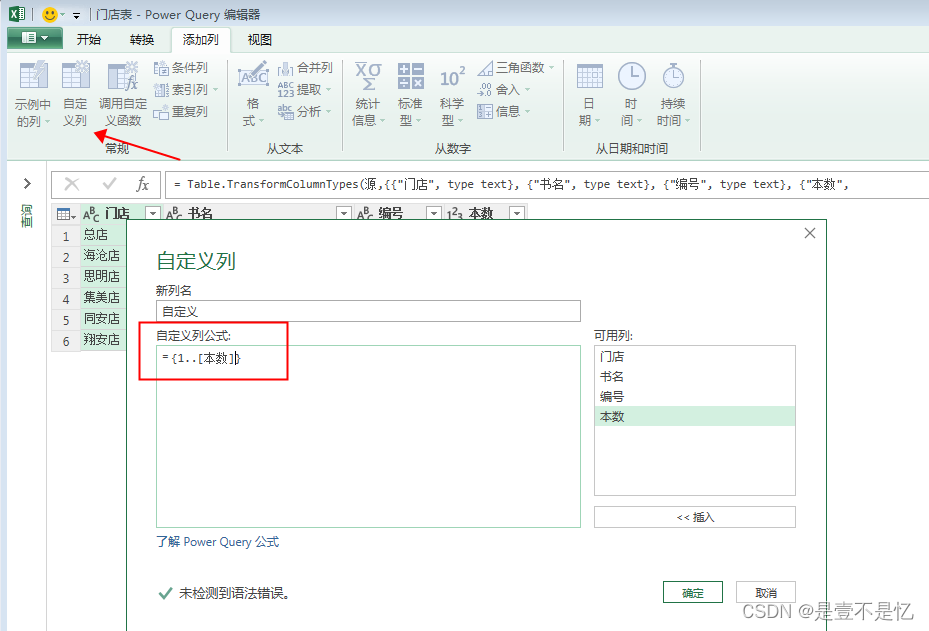
Task: Click the table corner menu icon
Action: (x=66, y=214)
